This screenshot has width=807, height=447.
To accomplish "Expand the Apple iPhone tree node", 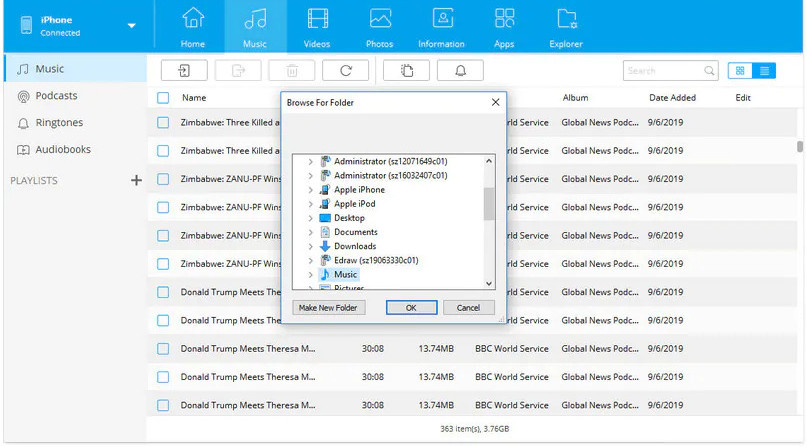I will (310, 190).
